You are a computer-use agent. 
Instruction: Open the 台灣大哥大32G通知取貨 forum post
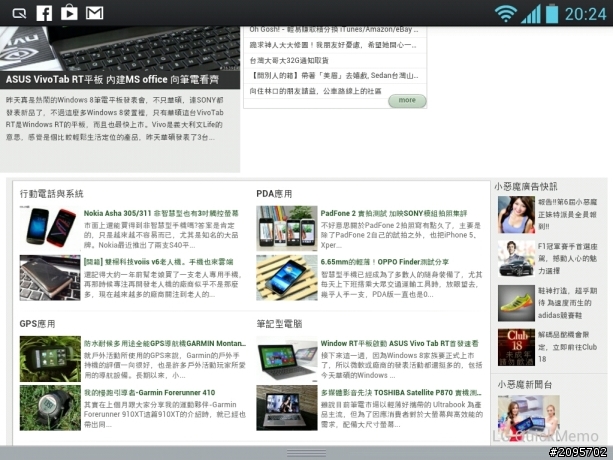tap(289, 61)
